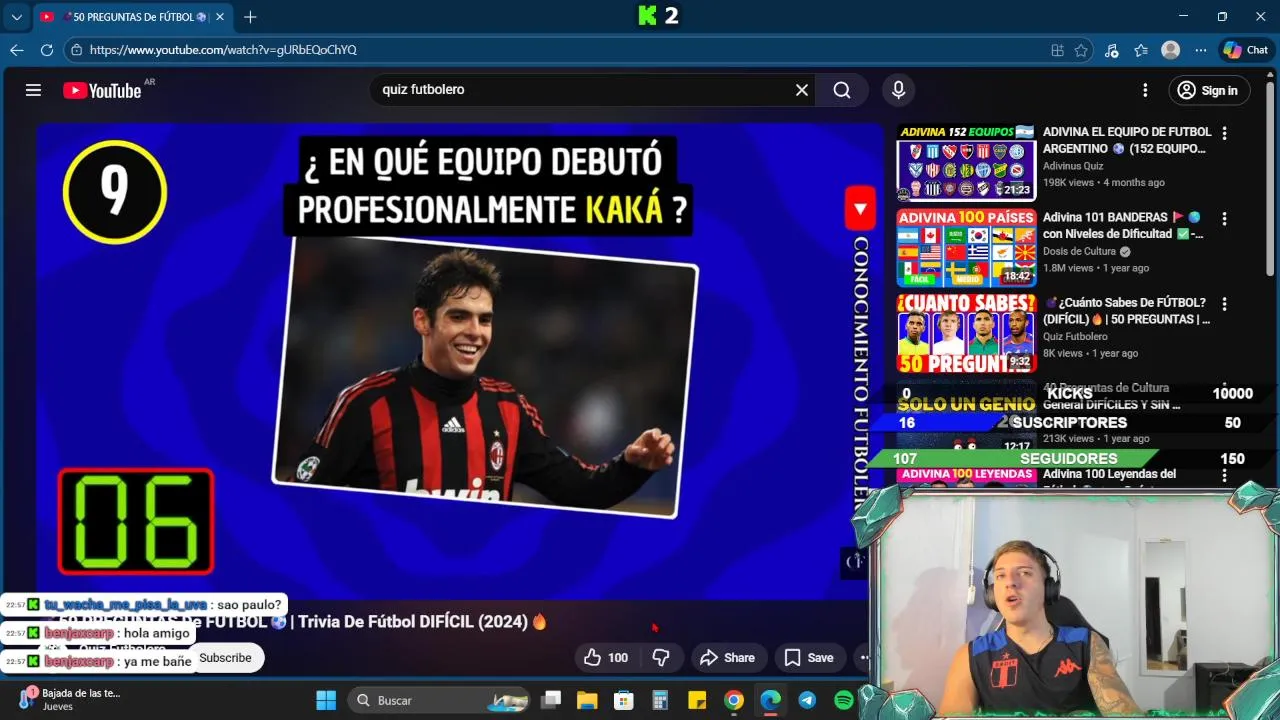The height and width of the screenshot is (720, 1280).
Task: Open Microsoft Store from the taskbar
Action: (x=623, y=700)
